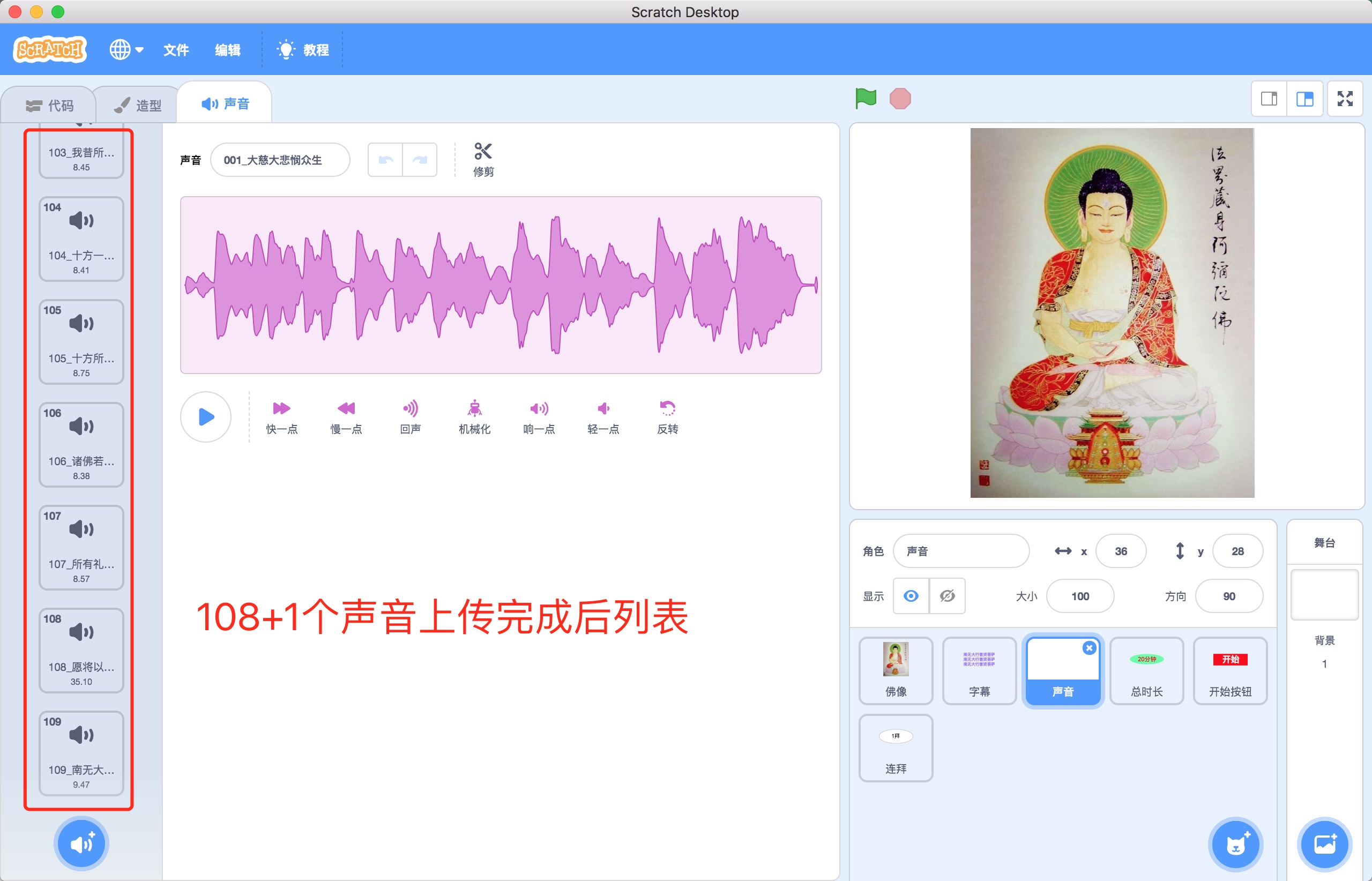Enter full screen stage mode

pyautogui.click(x=1345, y=99)
